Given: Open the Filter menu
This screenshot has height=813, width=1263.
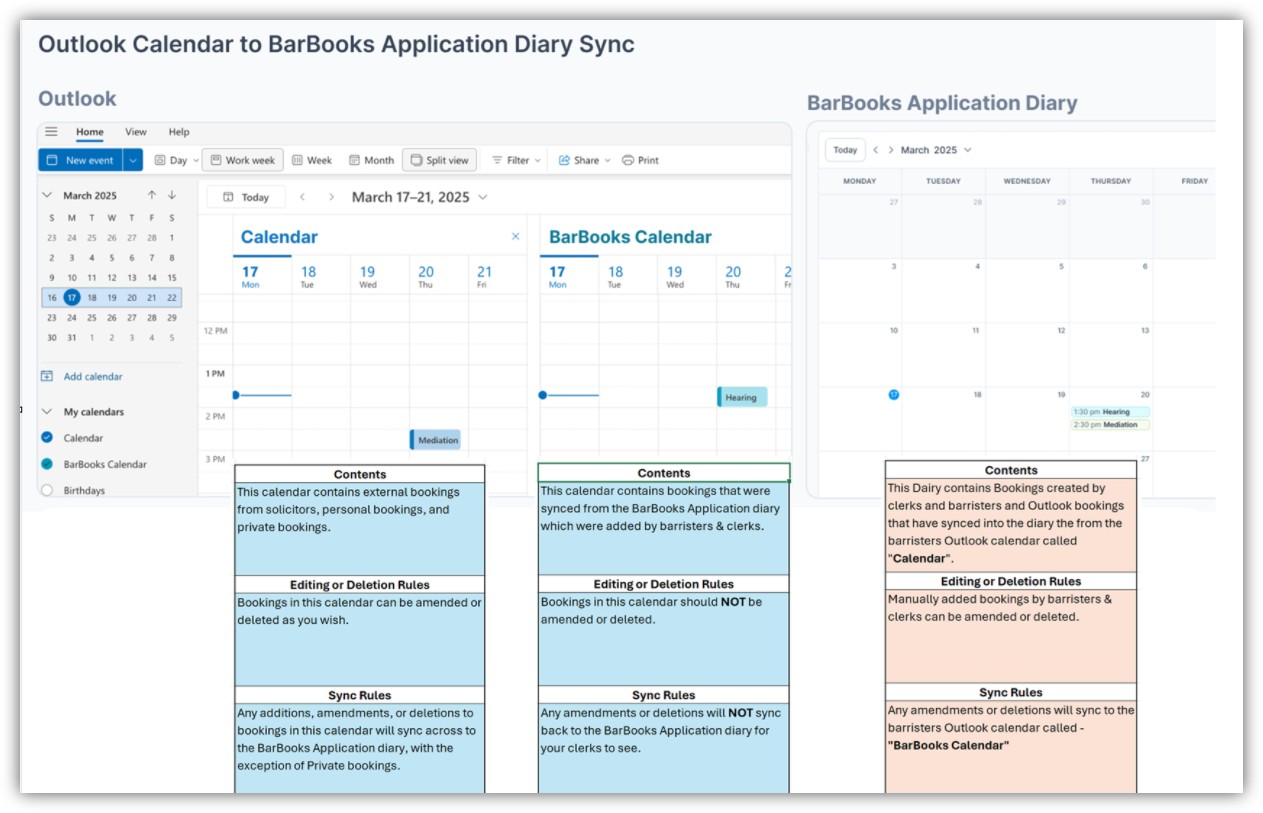Looking at the screenshot, I should 516,160.
